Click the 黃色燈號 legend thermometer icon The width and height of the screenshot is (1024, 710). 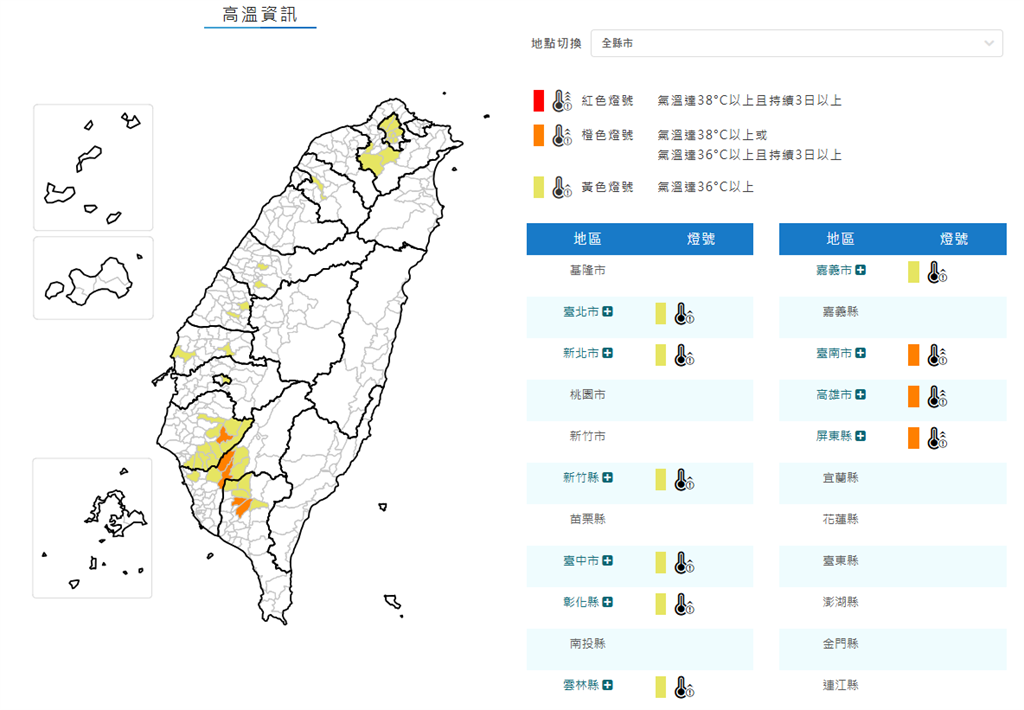coord(562,187)
